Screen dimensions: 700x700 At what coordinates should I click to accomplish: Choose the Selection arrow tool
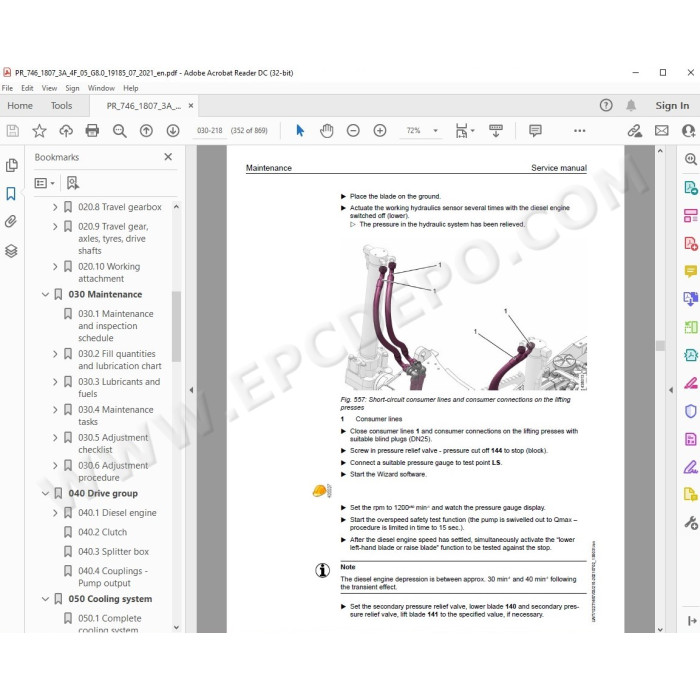(x=300, y=130)
